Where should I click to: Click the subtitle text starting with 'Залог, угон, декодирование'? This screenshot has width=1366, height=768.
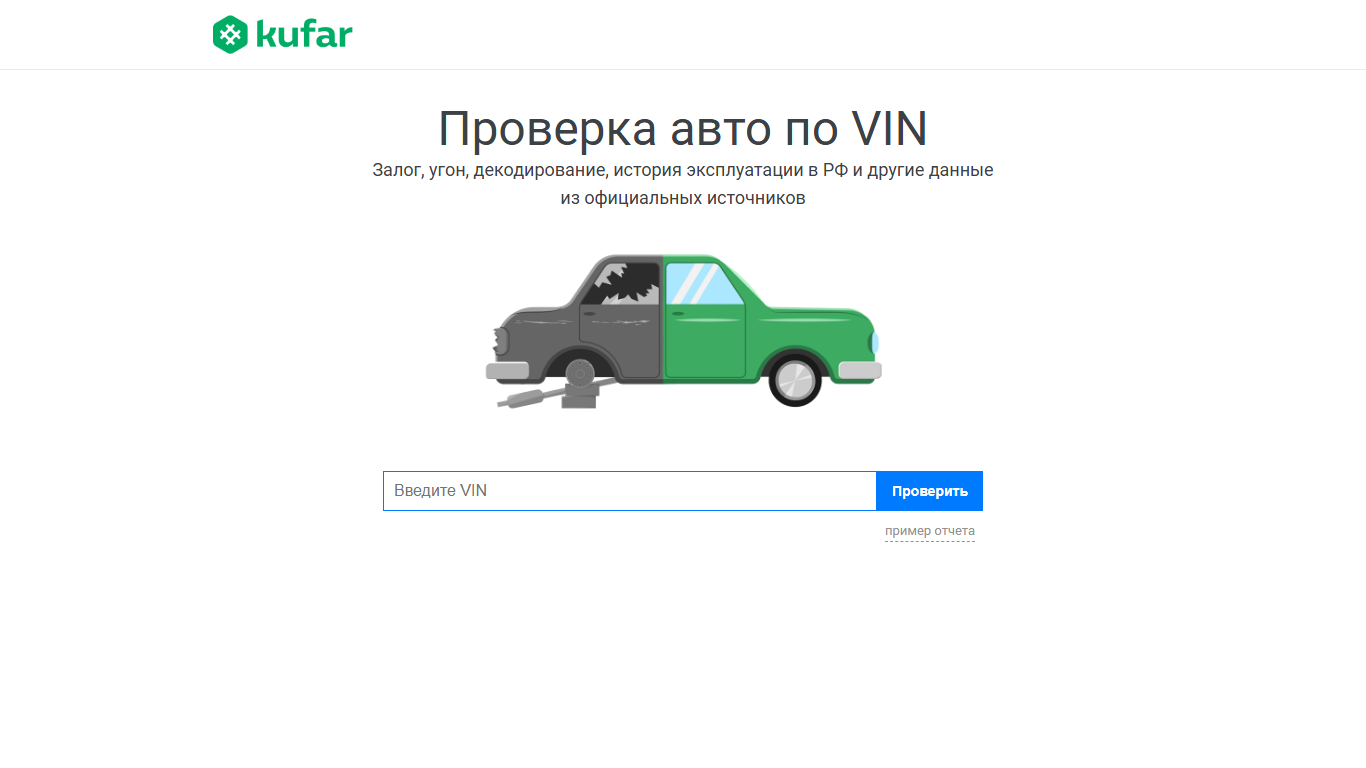point(683,184)
